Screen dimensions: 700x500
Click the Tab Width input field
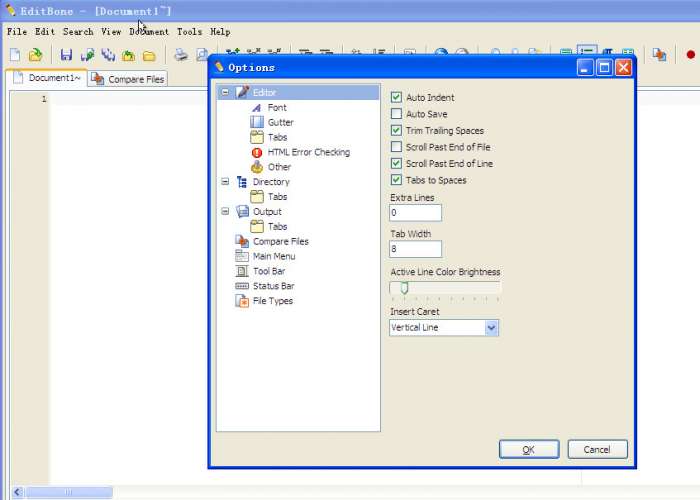click(x=415, y=249)
